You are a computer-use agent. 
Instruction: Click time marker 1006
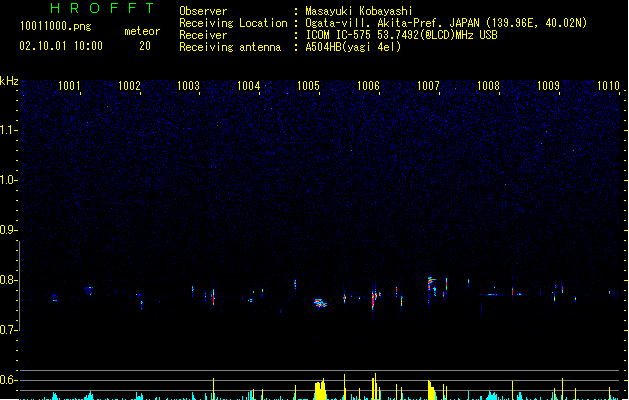point(368,86)
